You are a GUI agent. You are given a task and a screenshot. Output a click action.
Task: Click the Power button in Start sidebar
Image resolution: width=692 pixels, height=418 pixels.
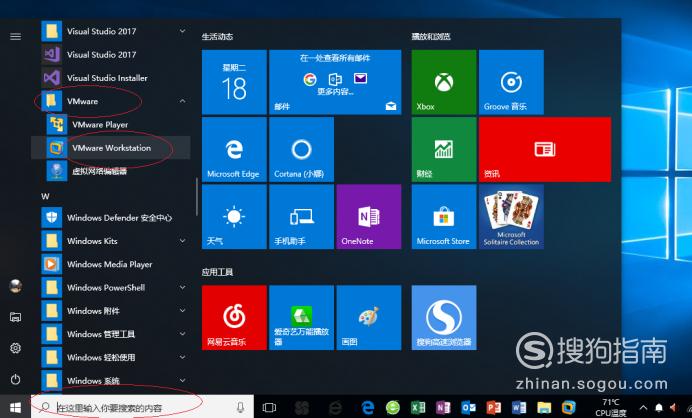tap(15, 380)
